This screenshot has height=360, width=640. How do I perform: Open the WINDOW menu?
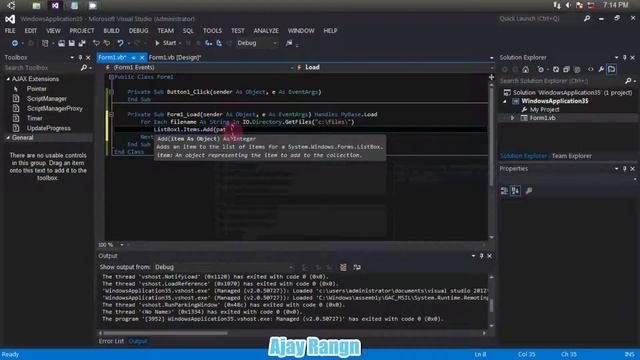(301, 31)
